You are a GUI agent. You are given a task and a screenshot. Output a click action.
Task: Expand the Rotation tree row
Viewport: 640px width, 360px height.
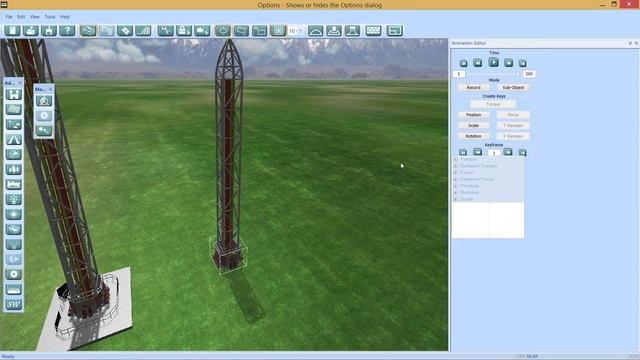[x=456, y=192]
